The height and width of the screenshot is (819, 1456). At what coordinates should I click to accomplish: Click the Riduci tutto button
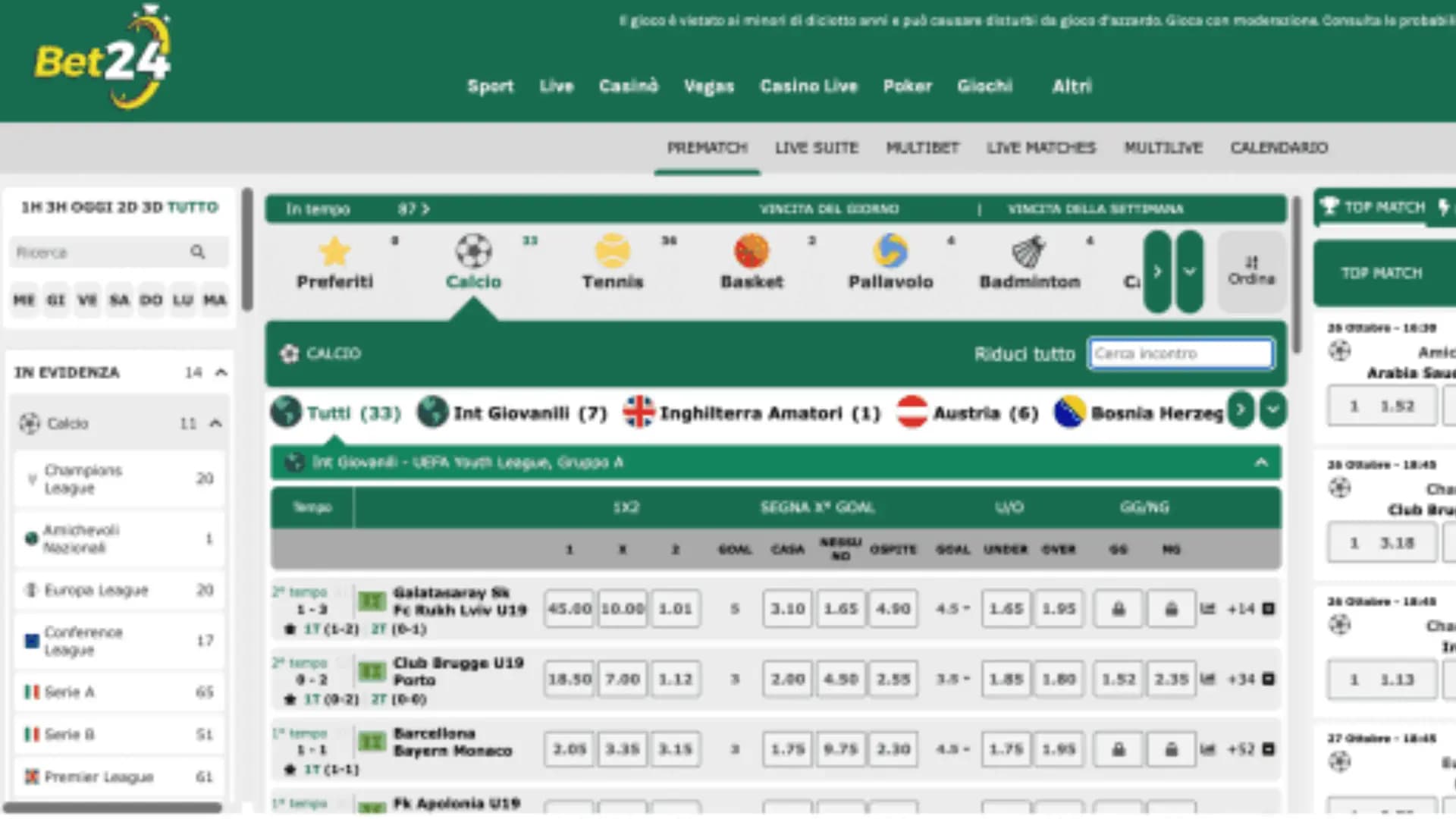click(1025, 353)
